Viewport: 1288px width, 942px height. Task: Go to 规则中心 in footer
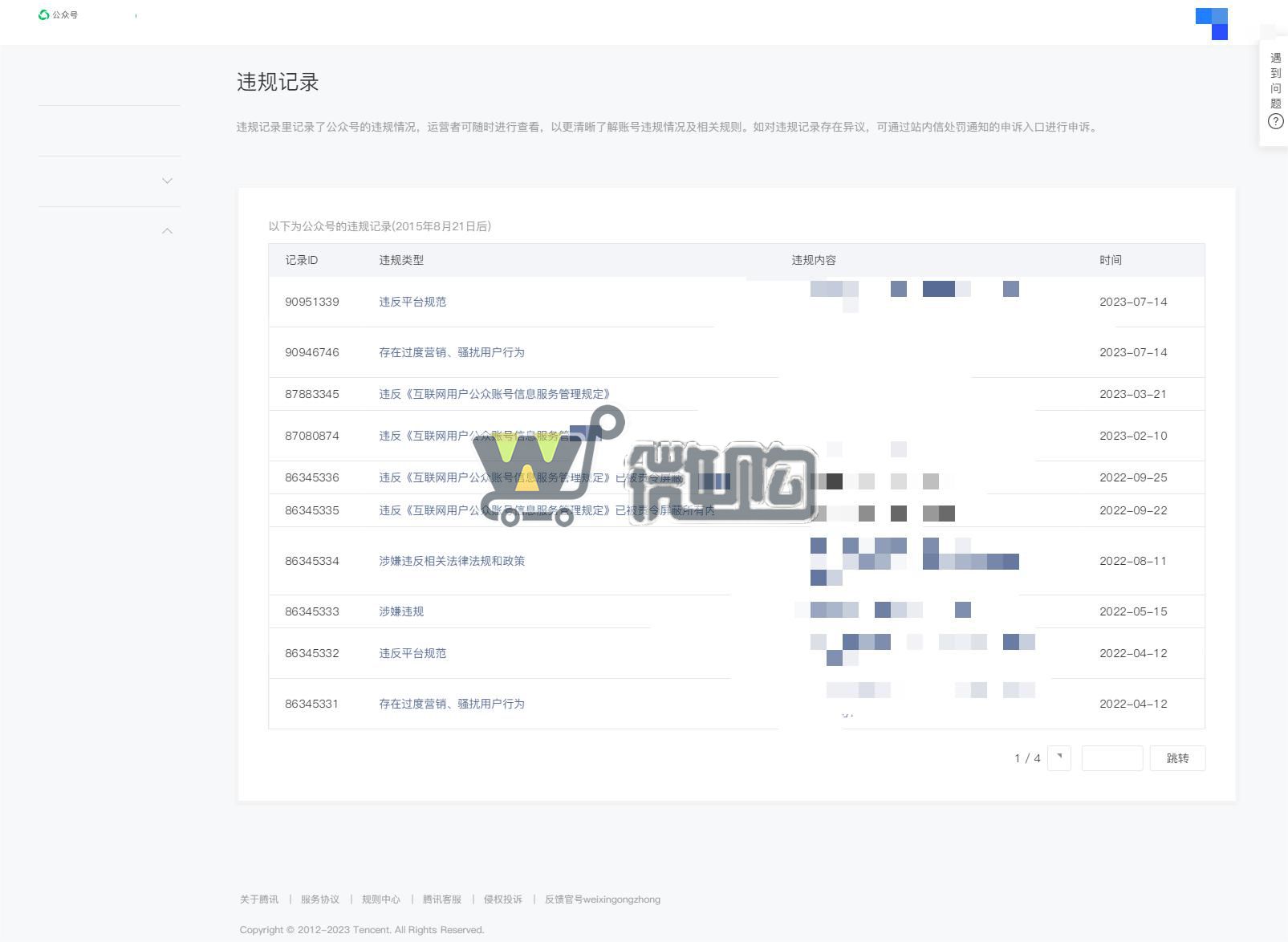coord(381,899)
